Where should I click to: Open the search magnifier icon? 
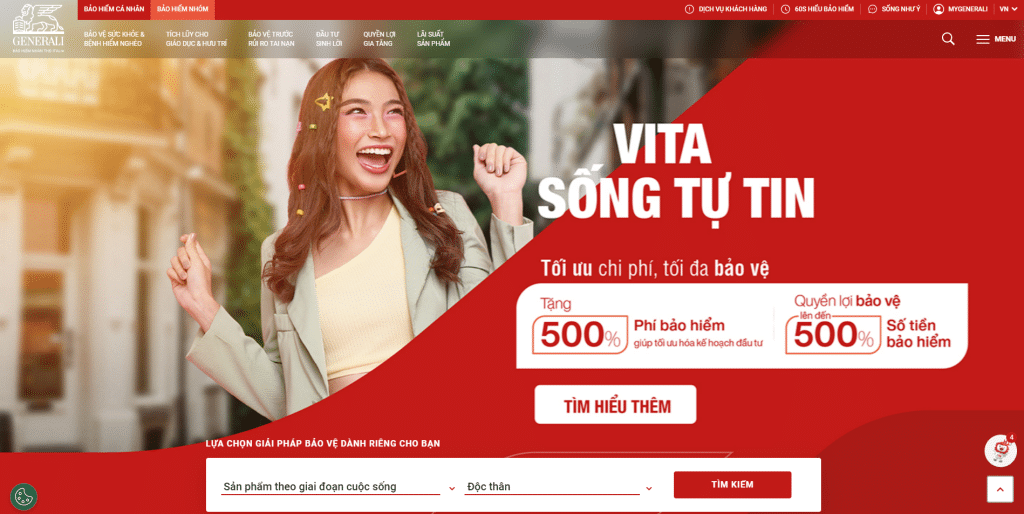click(x=948, y=39)
